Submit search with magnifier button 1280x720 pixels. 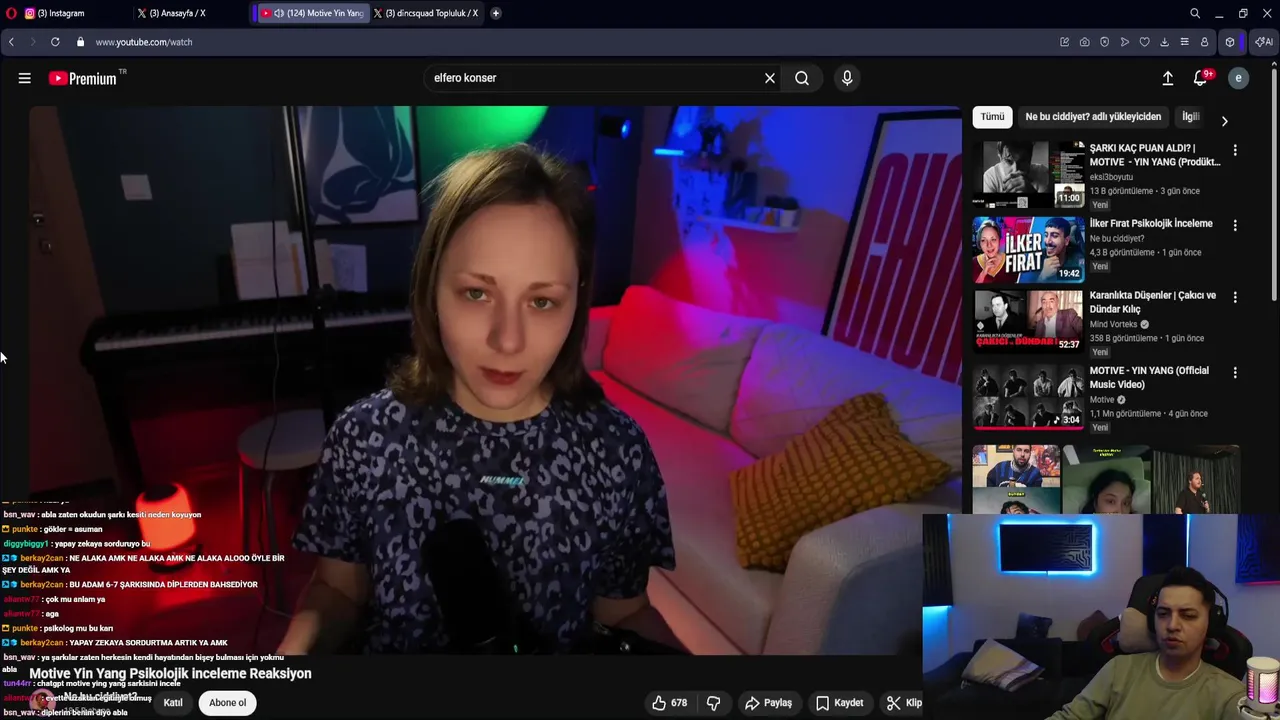802,78
